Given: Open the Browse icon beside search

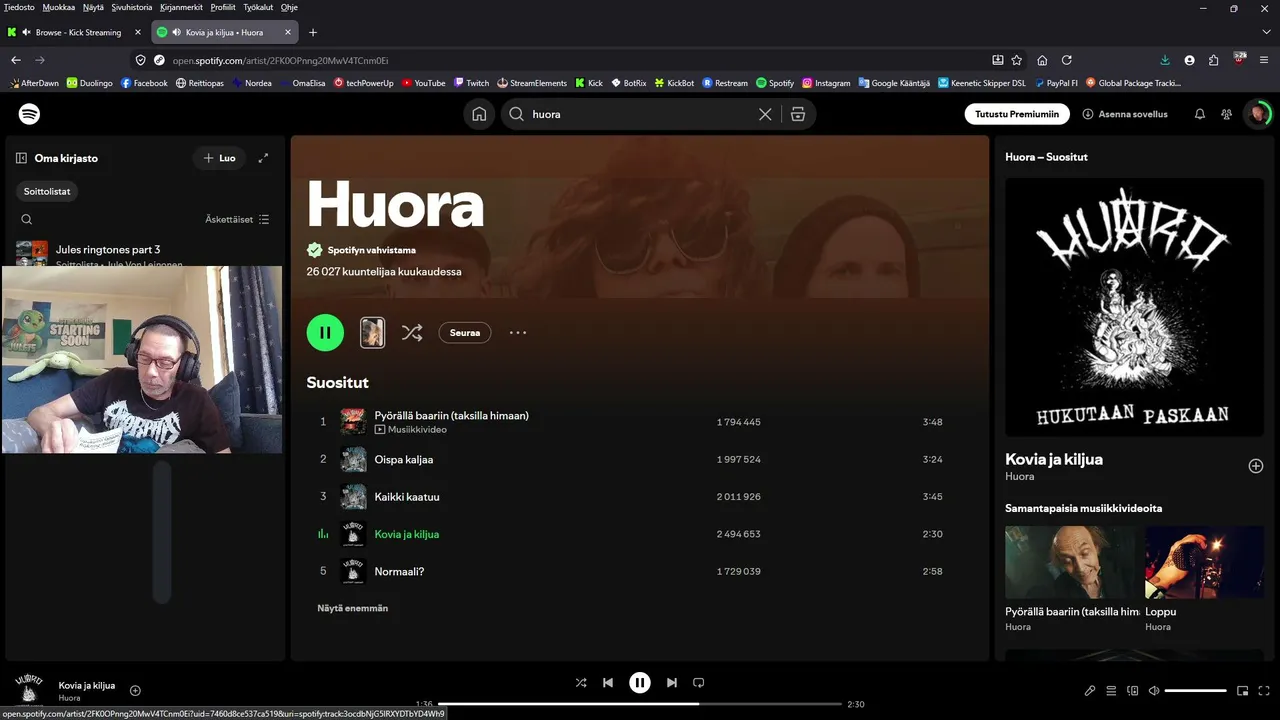Looking at the screenshot, I should pos(798,114).
